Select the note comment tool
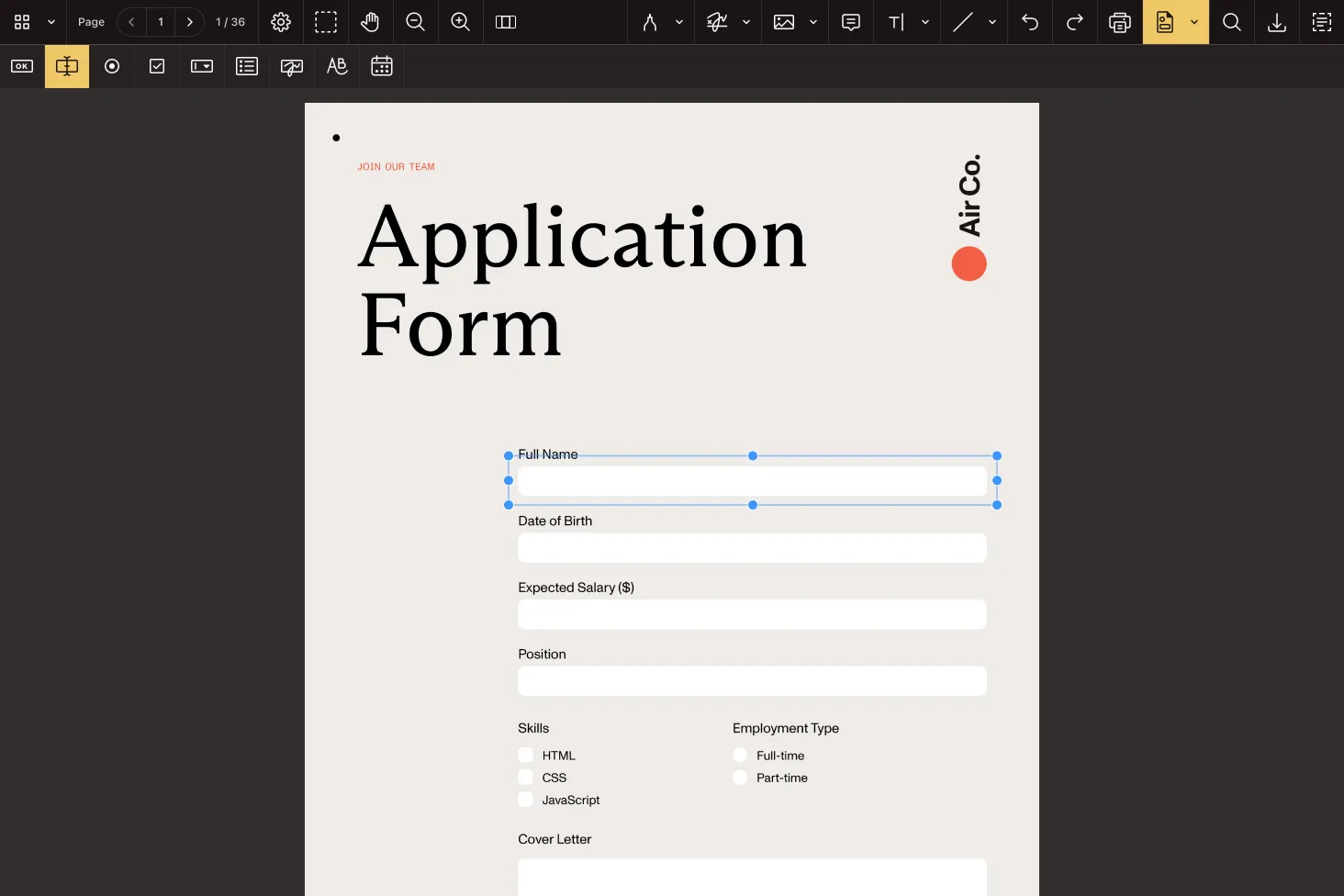This screenshot has height=896, width=1344. click(x=851, y=22)
